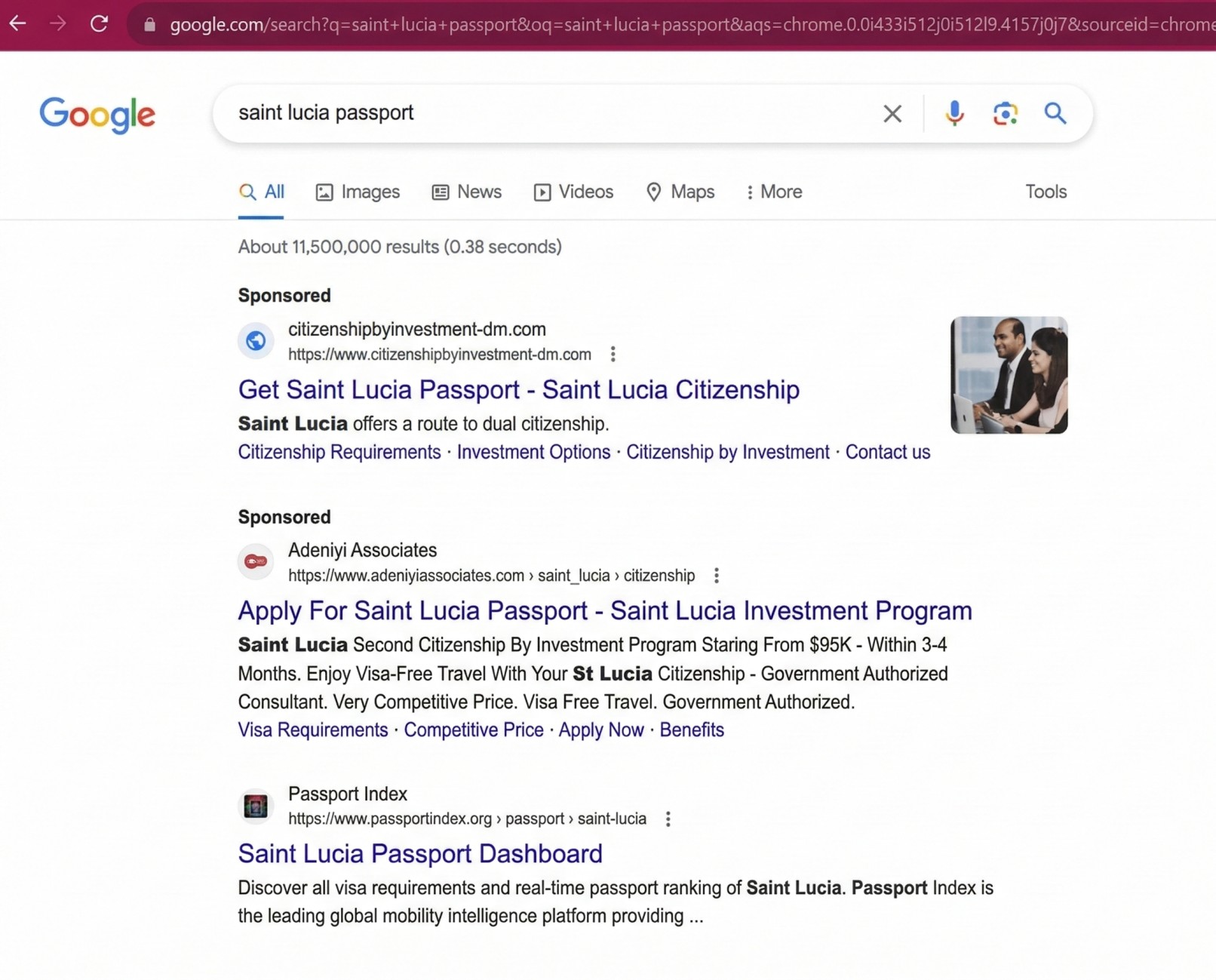The width and height of the screenshot is (1216, 980).
Task: Open options dots for Passport Index result
Action: [668, 819]
